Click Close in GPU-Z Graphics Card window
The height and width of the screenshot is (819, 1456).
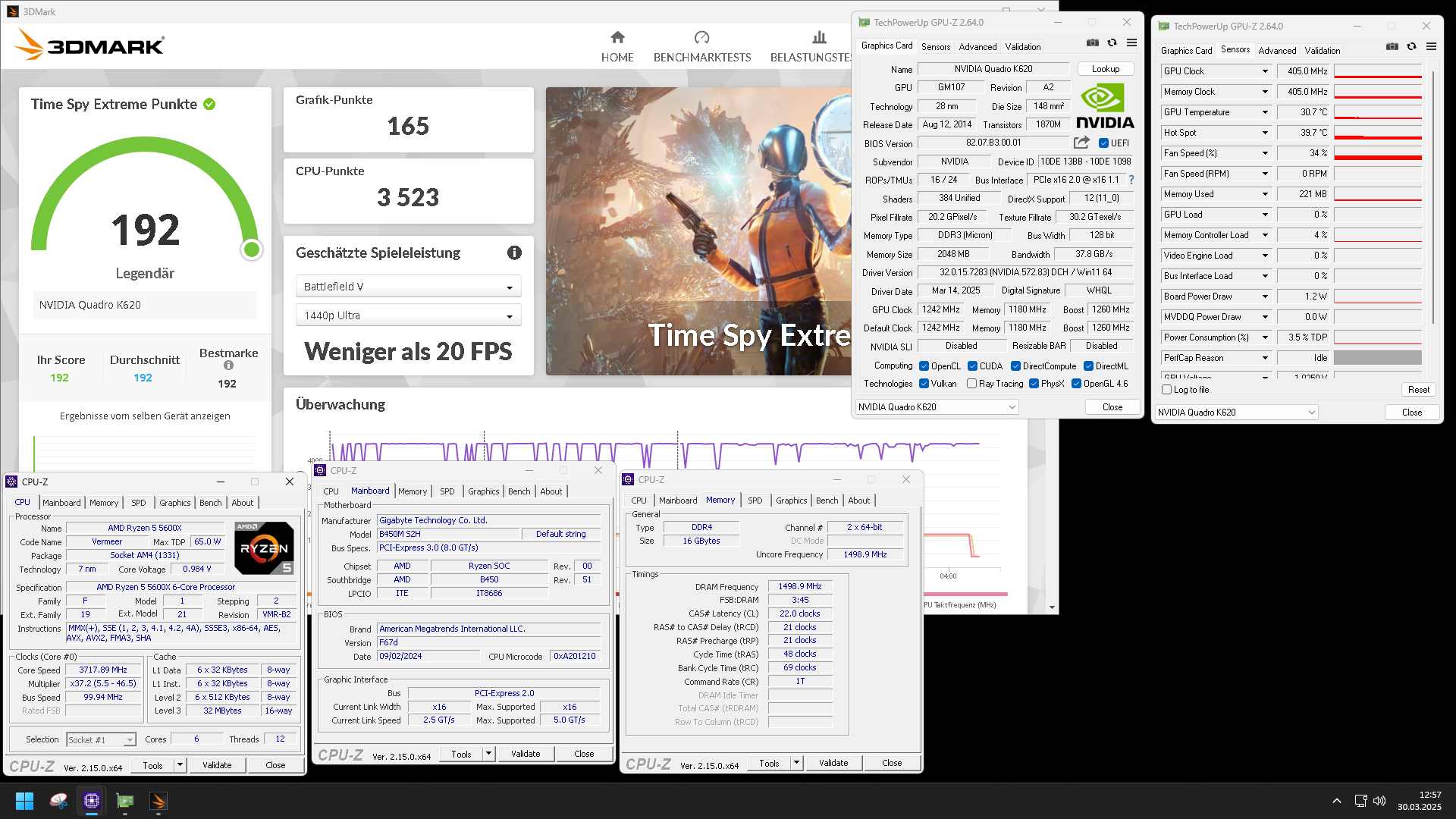tap(1112, 407)
